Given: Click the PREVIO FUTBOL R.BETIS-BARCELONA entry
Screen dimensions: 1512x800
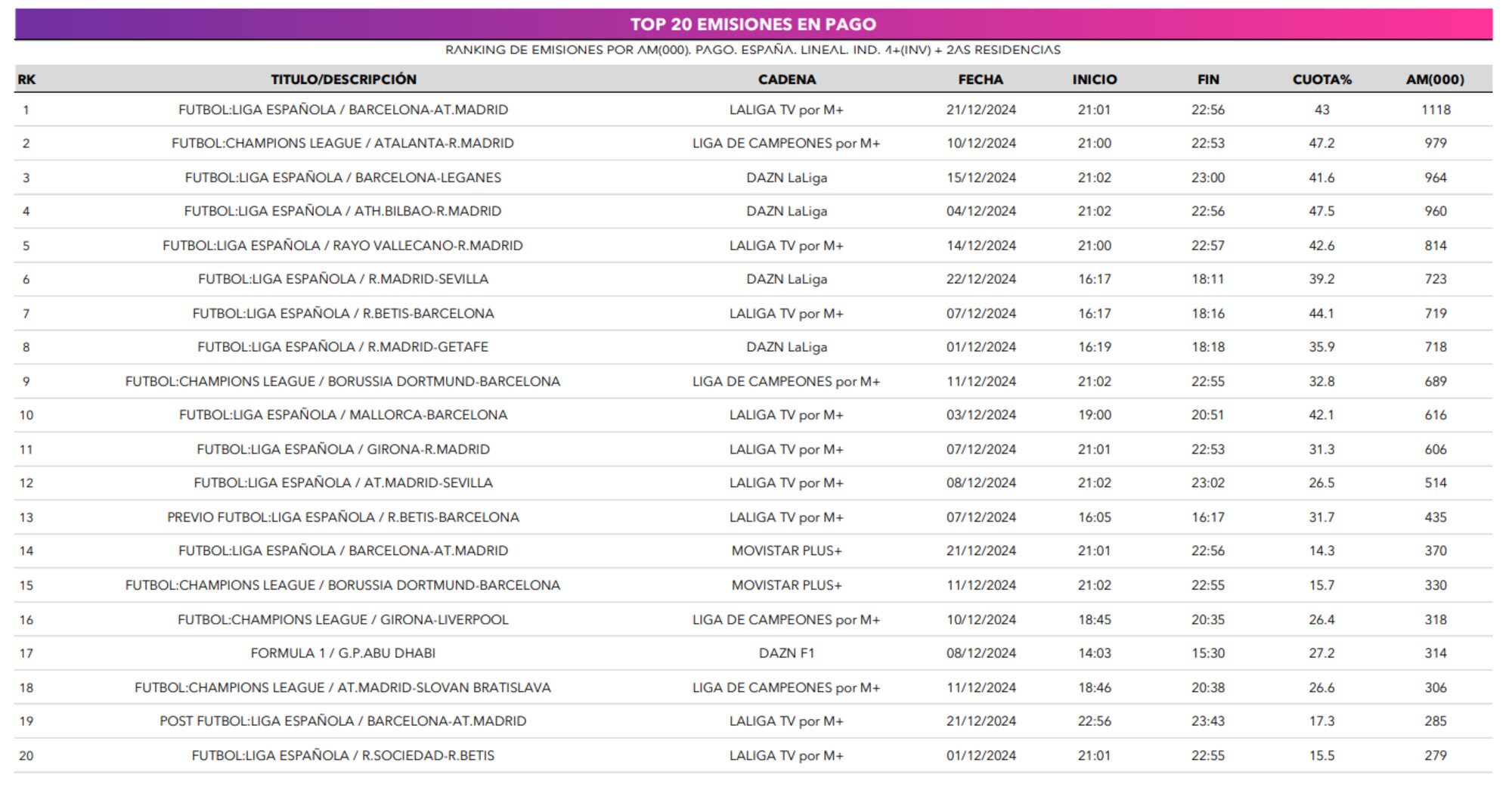Looking at the screenshot, I should coord(342,517).
